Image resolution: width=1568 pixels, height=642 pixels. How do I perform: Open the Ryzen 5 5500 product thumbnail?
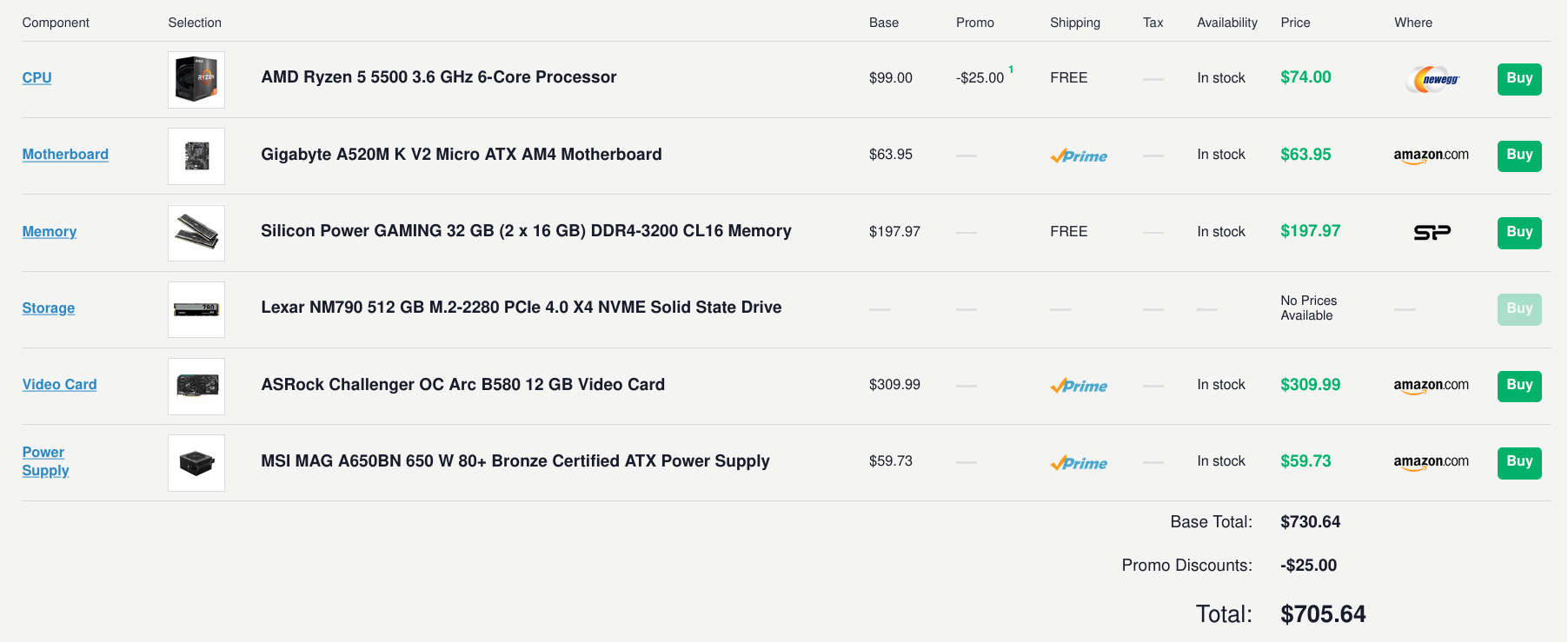[196, 80]
